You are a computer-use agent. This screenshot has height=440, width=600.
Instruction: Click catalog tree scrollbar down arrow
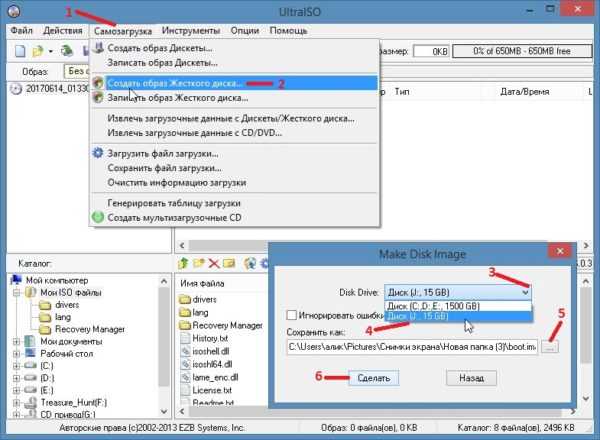pos(164,412)
